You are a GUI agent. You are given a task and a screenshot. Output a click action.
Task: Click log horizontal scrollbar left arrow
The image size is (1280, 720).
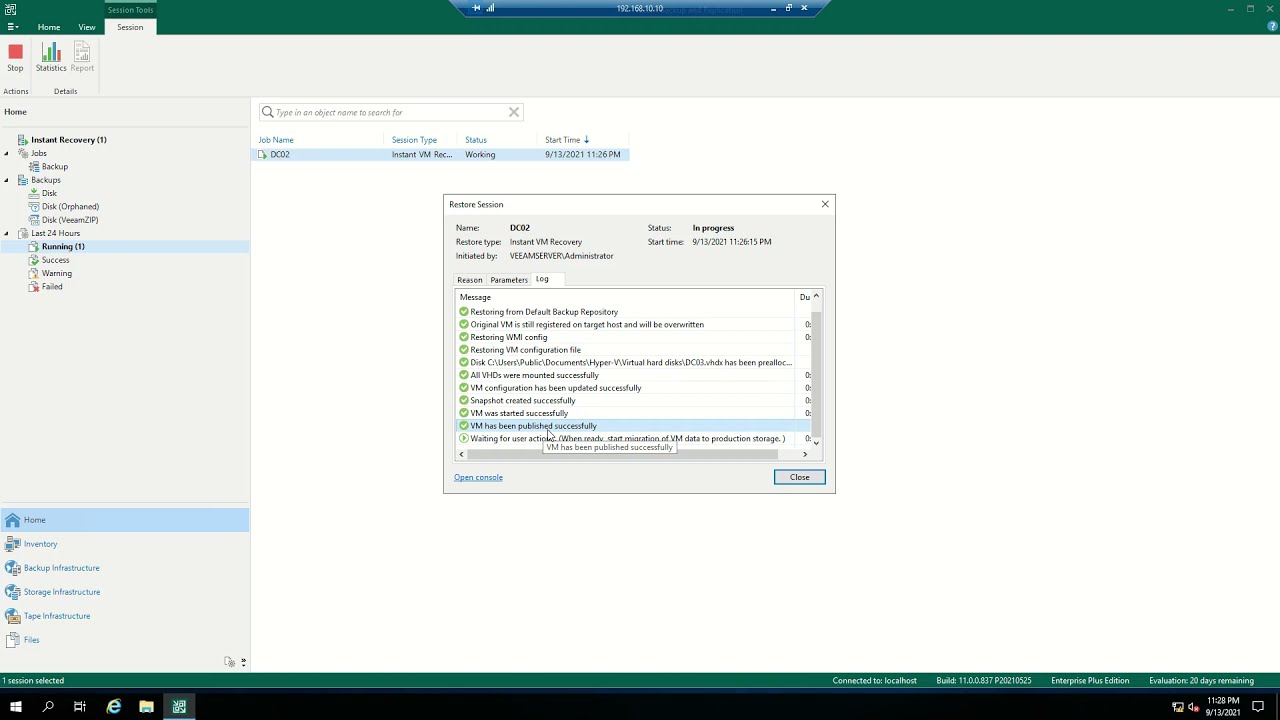tap(461, 454)
